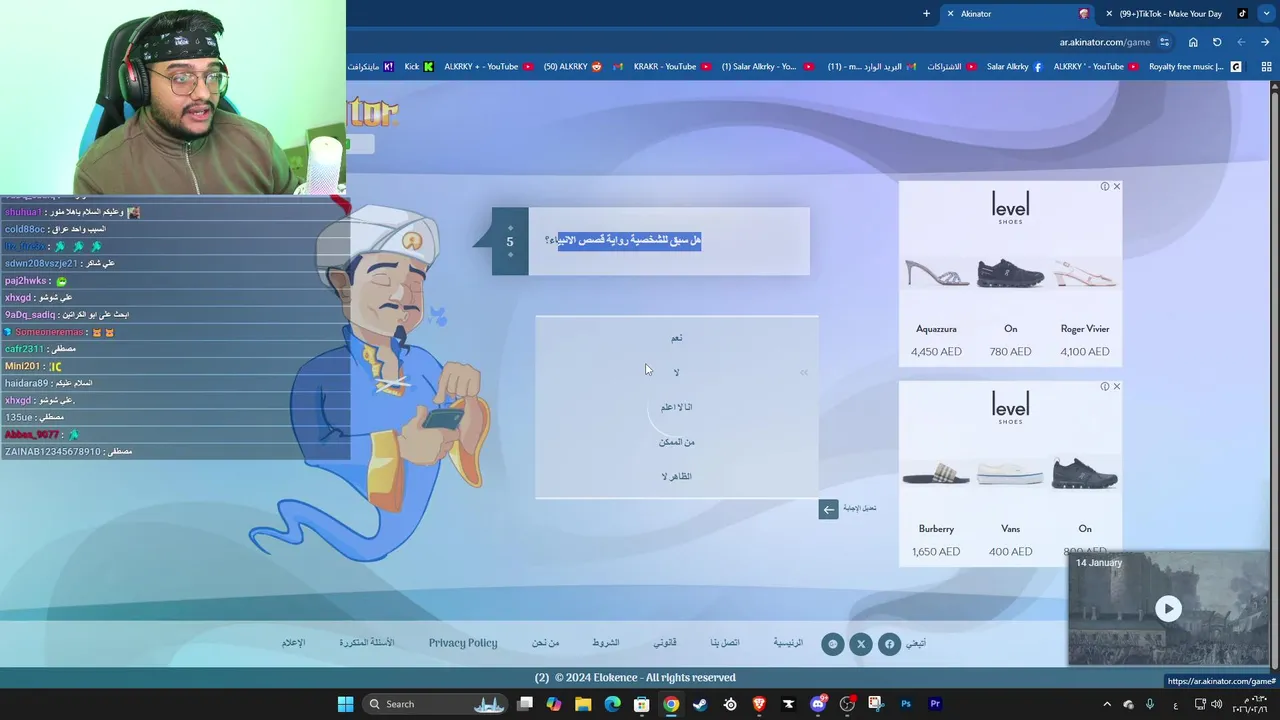Viewport: 1280px width, 720px height.
Task: Open File Explorer from the taskbar
Action: point(583,704)
